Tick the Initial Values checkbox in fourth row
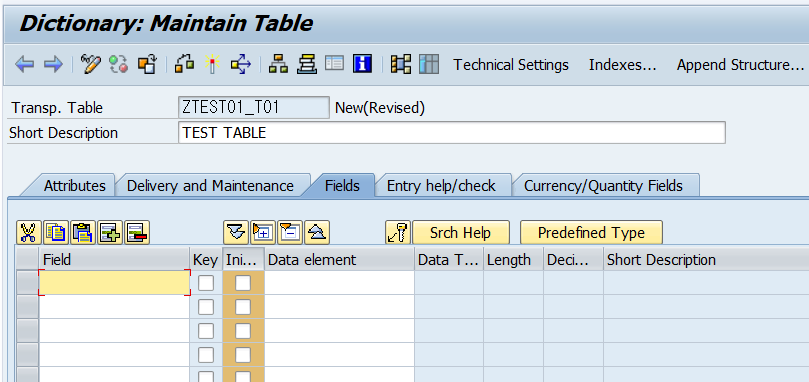 [243, 355]
